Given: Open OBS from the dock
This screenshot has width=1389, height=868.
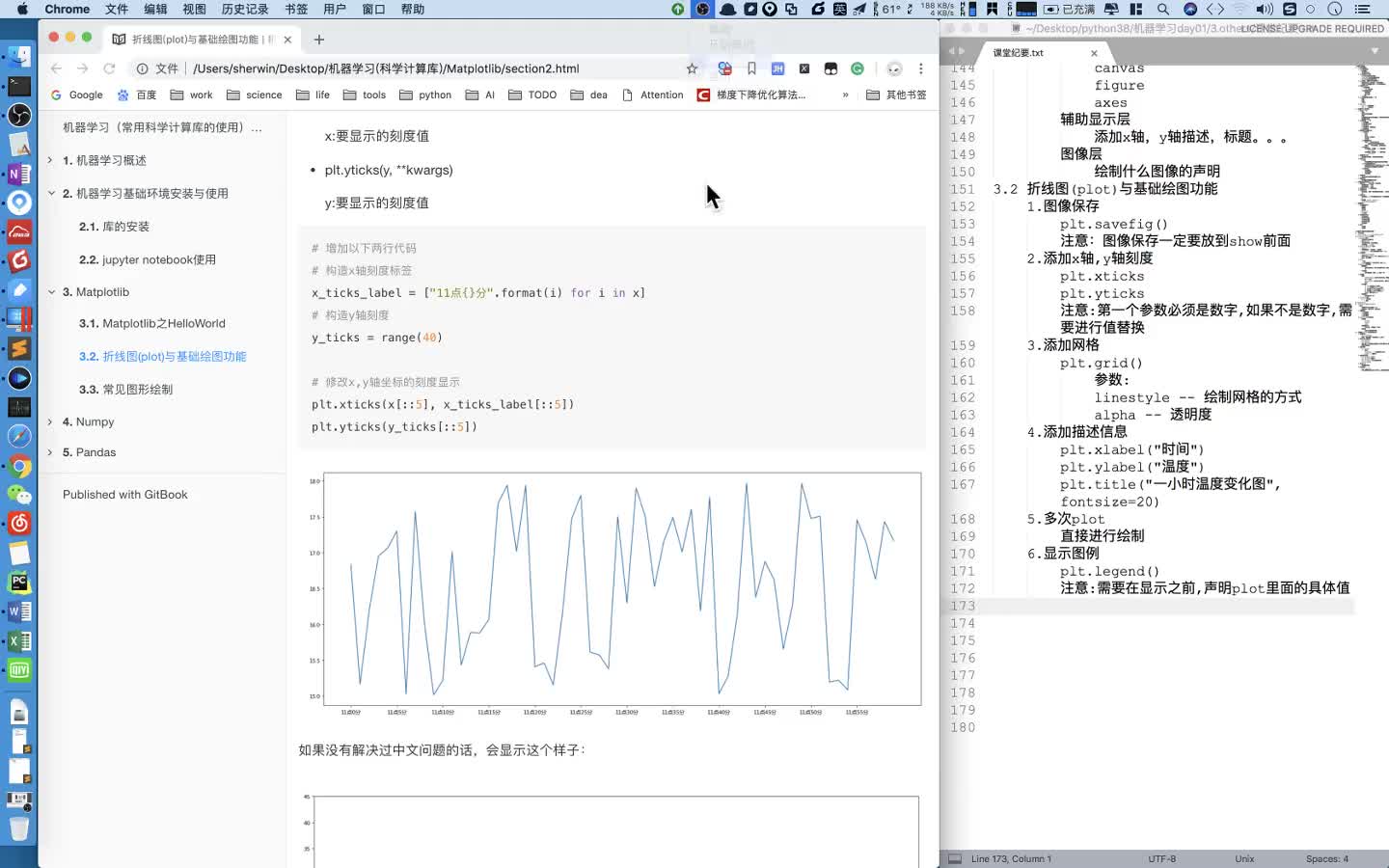Looking at the screenshot, I should (19, 115).
